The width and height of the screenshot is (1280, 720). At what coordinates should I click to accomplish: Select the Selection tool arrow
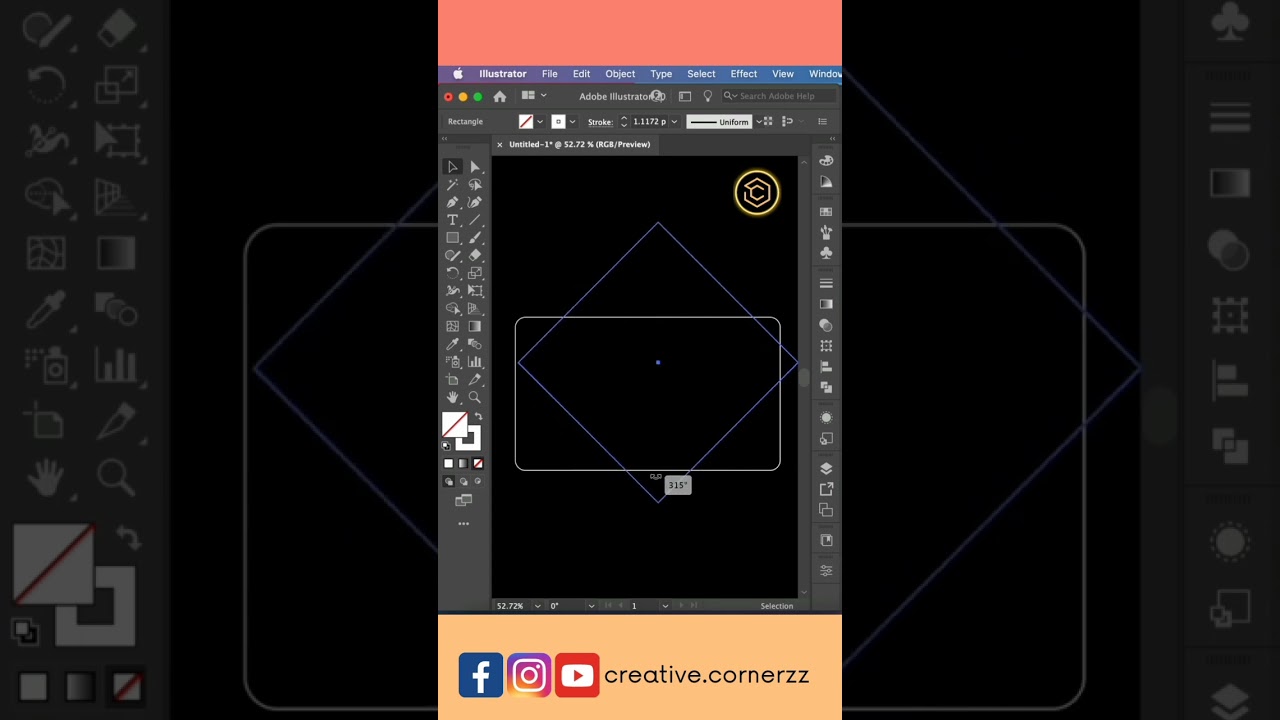click(452, 167)
